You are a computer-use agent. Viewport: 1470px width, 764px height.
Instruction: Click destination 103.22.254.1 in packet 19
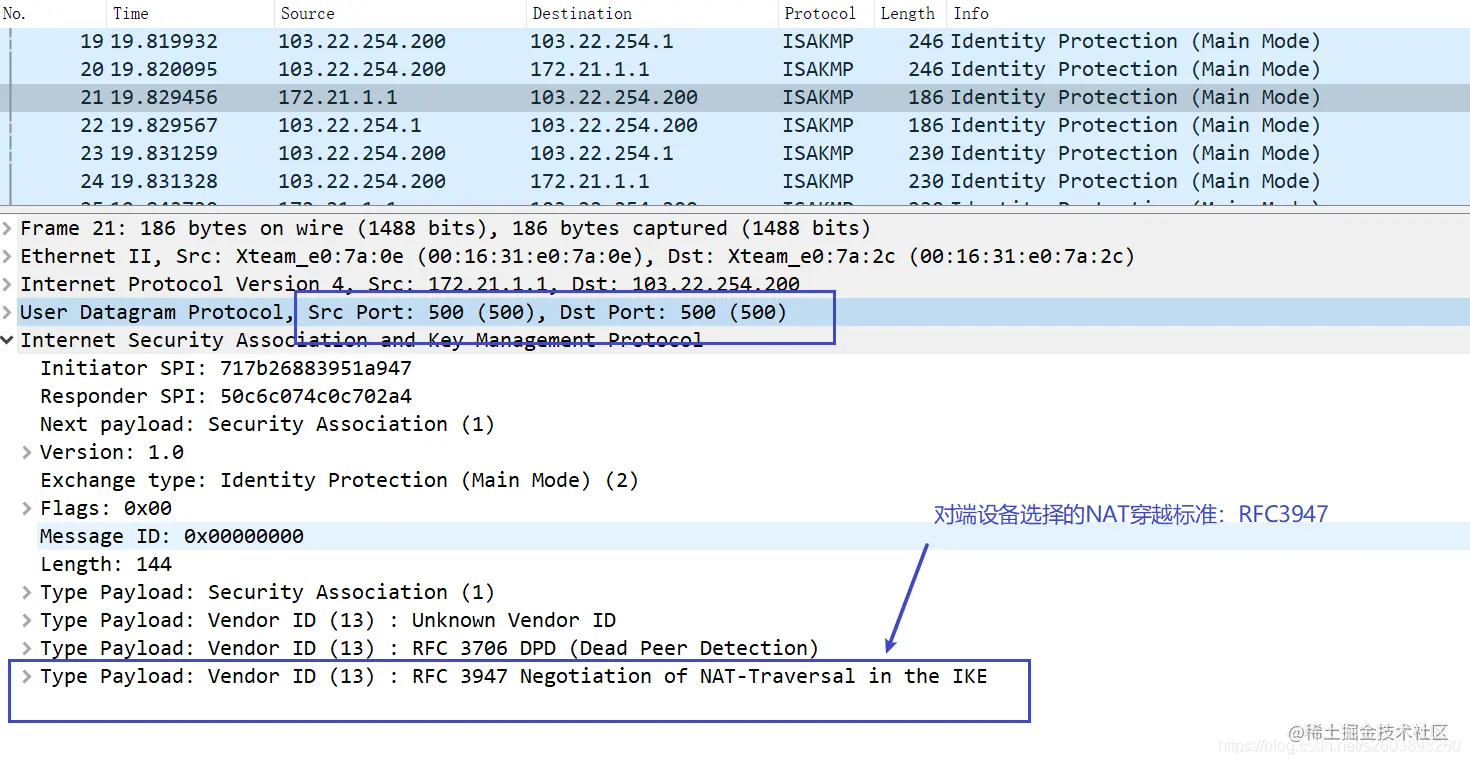[x=602, y=41]
